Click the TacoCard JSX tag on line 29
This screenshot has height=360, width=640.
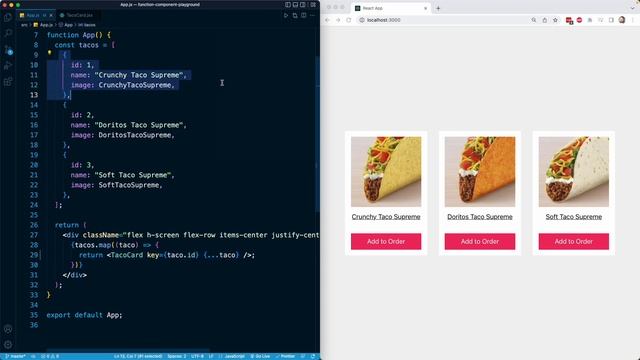pos(127,255)
